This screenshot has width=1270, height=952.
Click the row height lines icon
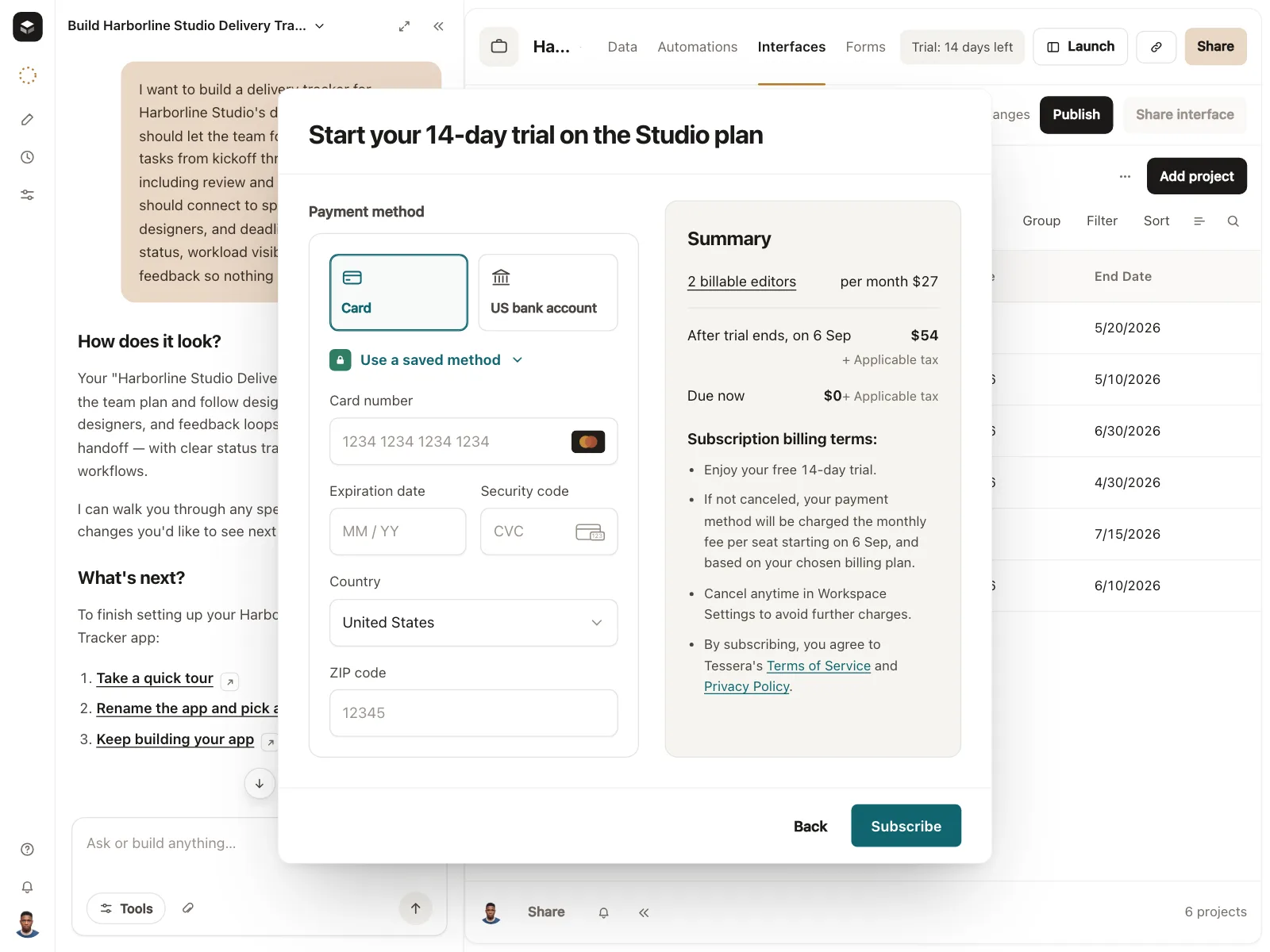click(1199, 221)
